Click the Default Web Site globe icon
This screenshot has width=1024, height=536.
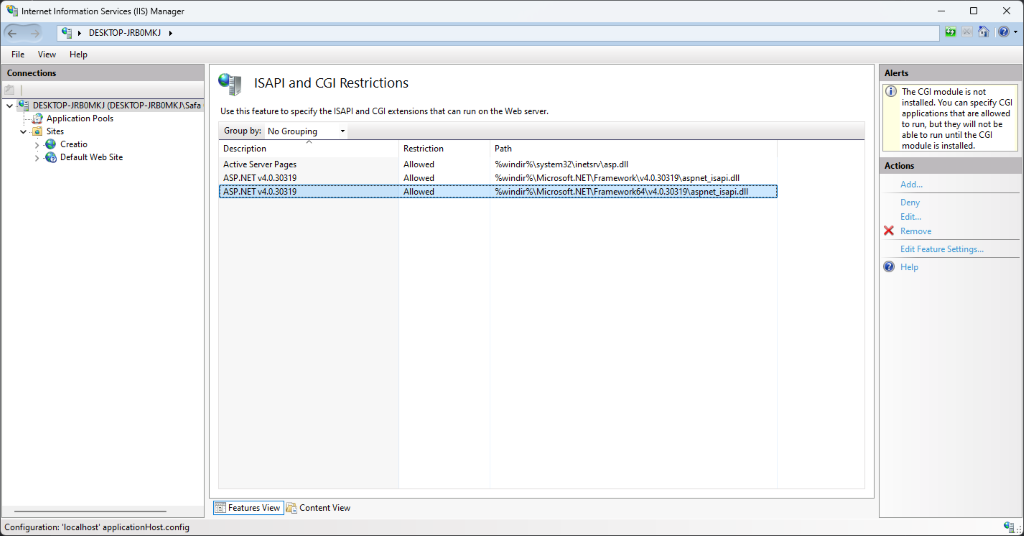50,157
